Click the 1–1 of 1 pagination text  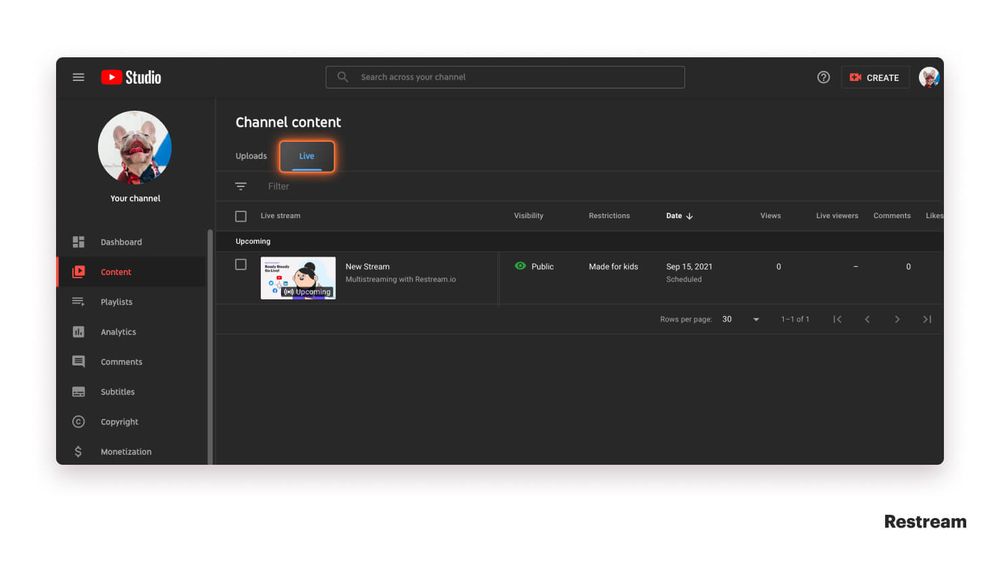pos(795,319)
